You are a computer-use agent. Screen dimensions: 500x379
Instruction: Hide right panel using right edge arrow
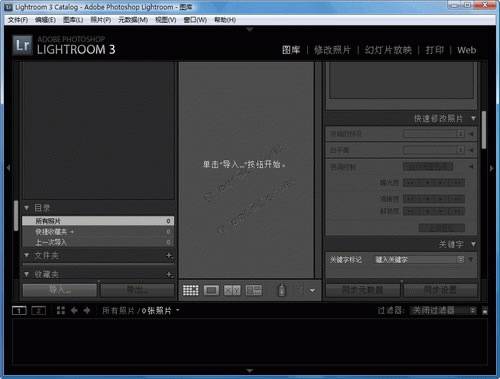(x=492, y=168)
